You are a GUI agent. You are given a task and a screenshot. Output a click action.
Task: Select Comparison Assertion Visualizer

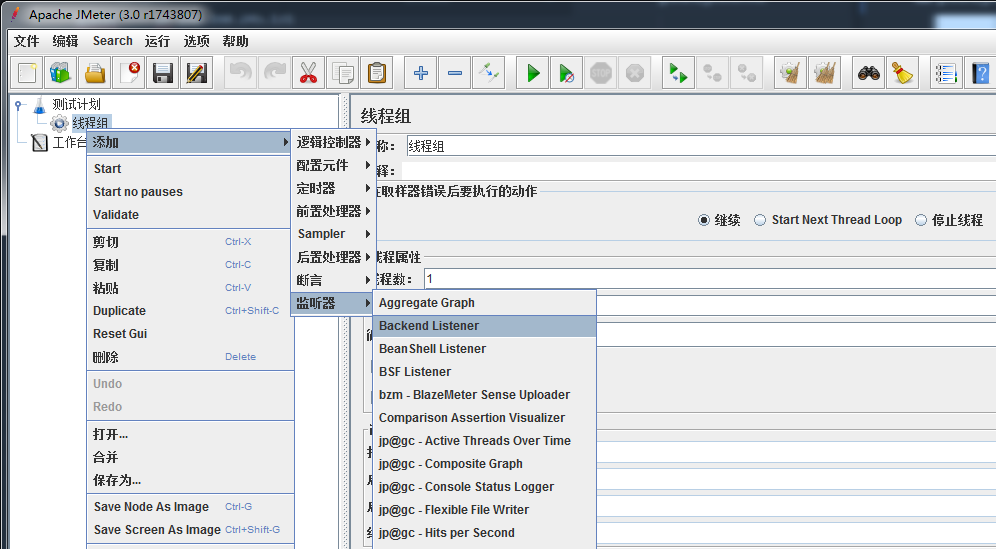click(485, 417)
